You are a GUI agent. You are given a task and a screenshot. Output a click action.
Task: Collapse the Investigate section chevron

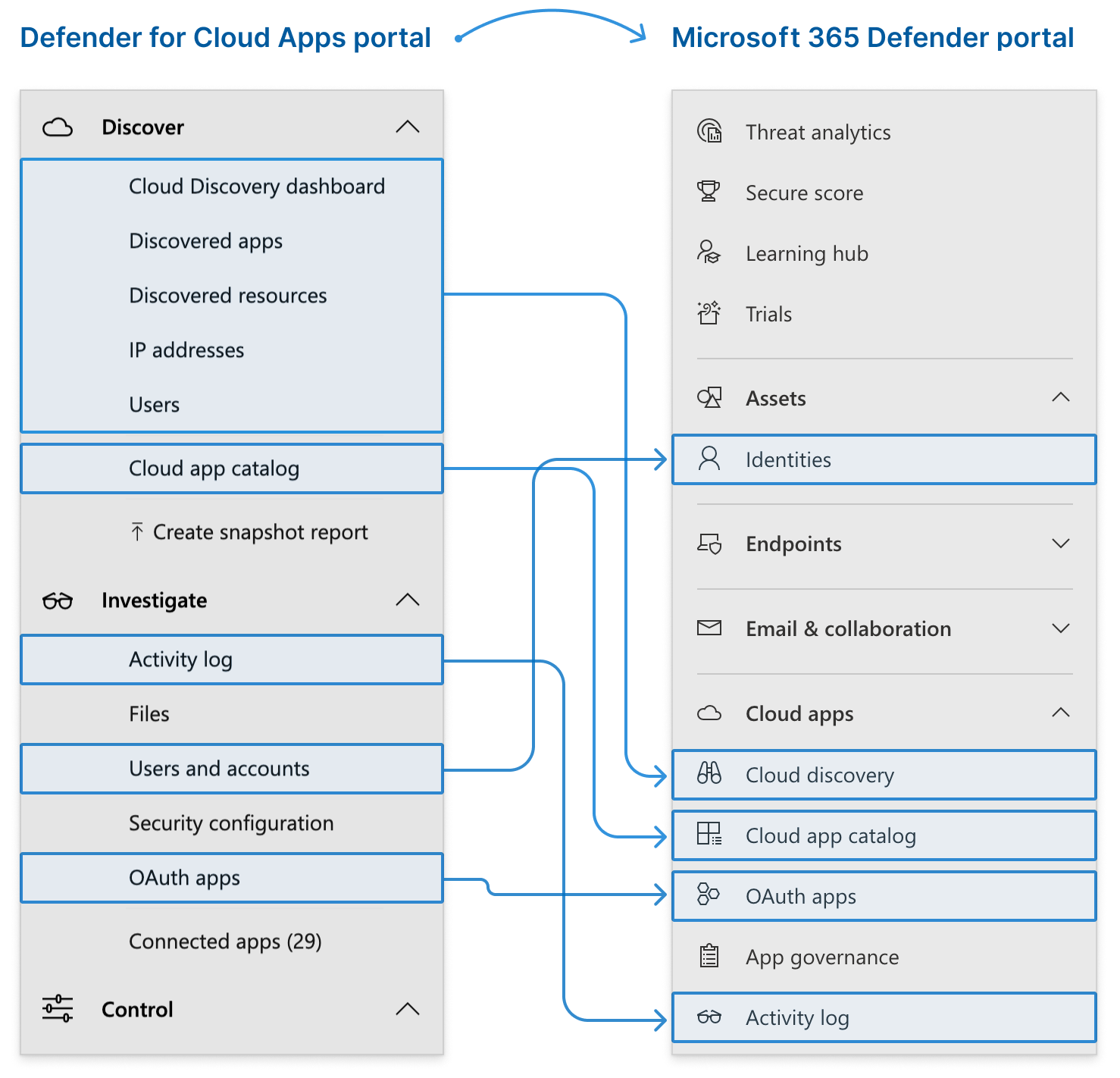[x=408, y=600]
